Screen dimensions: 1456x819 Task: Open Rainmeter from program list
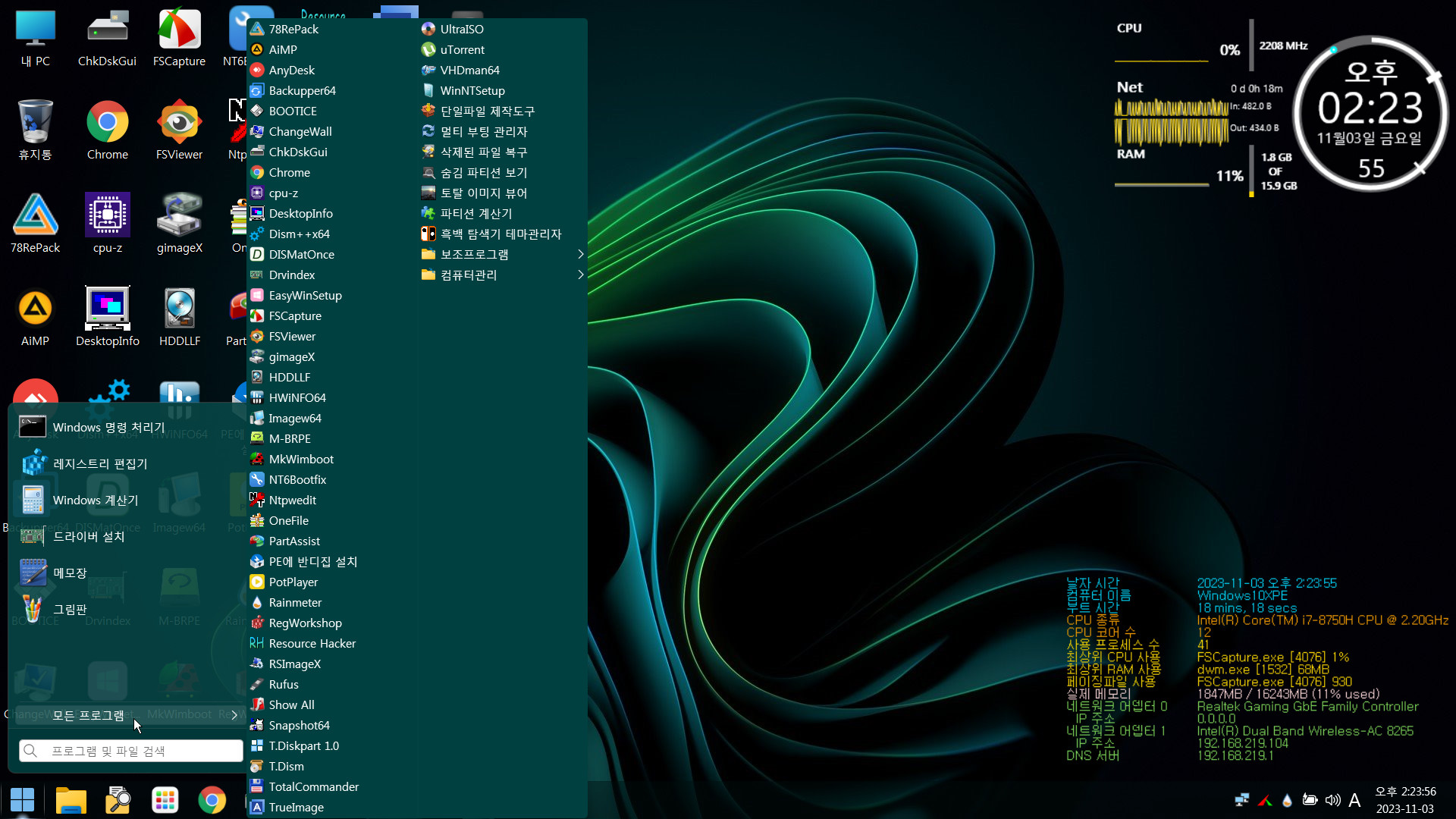pyautogui.click(x=331, y=602)
